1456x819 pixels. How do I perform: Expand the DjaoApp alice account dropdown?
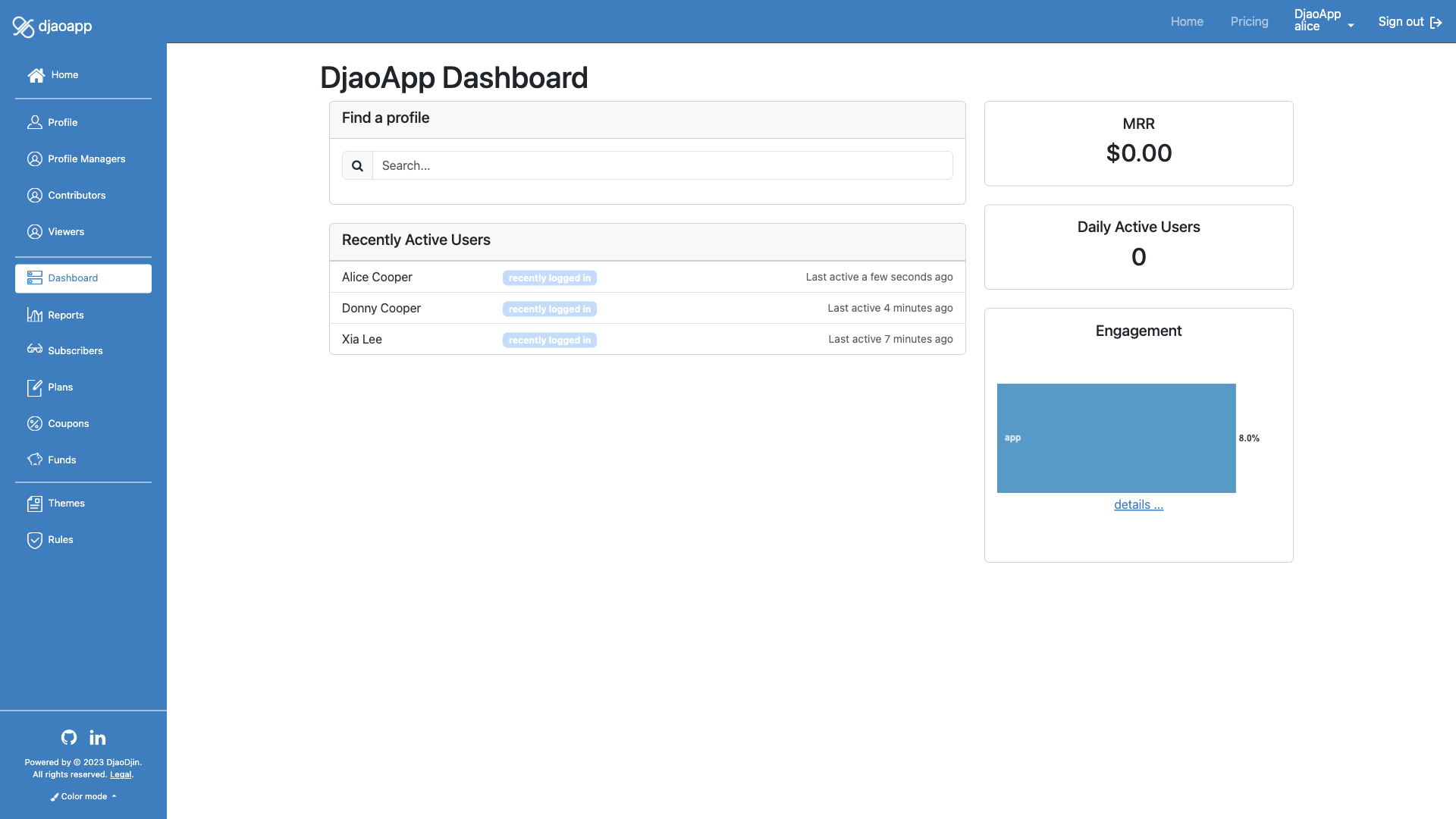(x=1324, y=20)
